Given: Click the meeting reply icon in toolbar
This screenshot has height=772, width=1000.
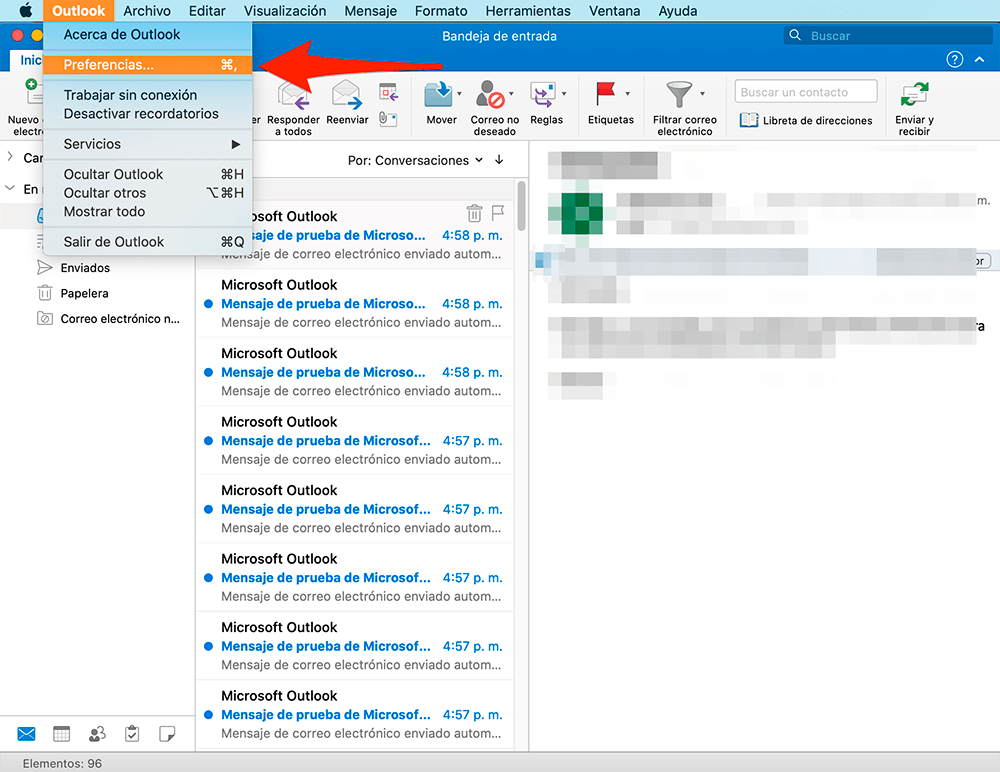Looking at the screenshot, I should point(388,93).
